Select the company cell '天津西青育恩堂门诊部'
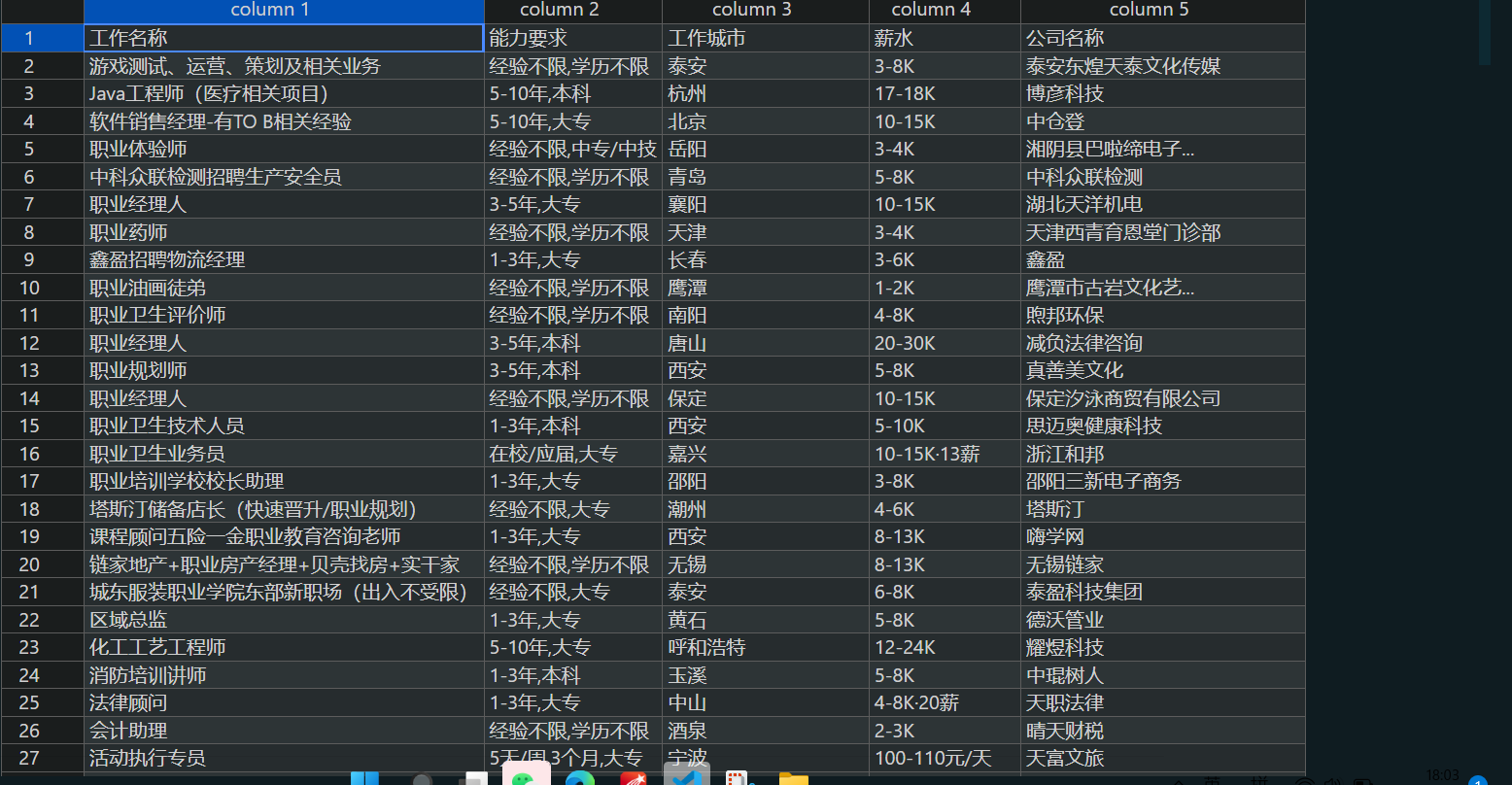Image resolution: width=1512 pixels, height=785 pixels. pos(1162,232)
